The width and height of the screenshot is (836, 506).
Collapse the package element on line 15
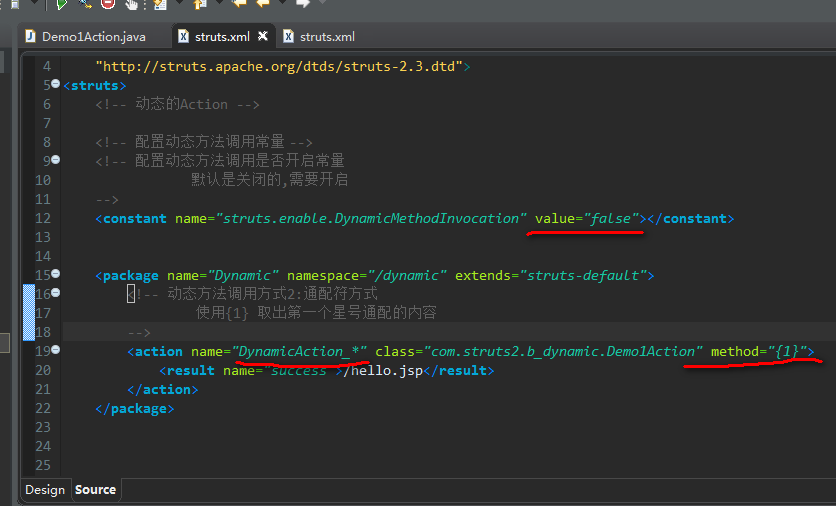[x=55, y=274]
